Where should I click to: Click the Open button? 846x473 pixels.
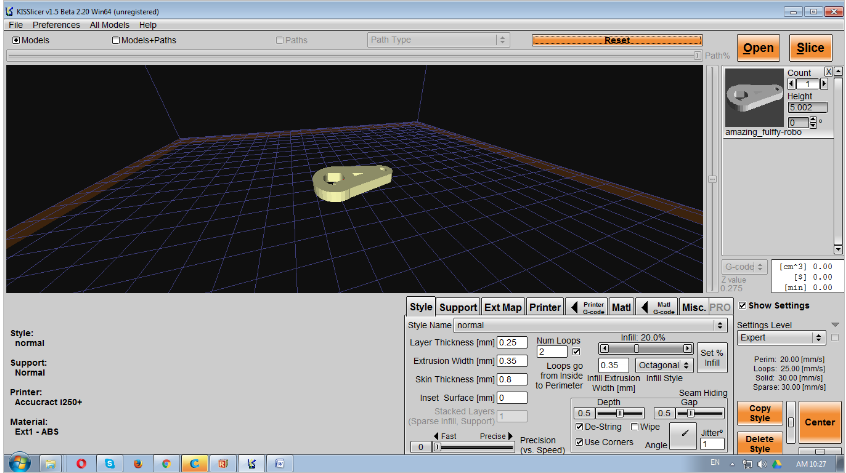pos(758,48)
